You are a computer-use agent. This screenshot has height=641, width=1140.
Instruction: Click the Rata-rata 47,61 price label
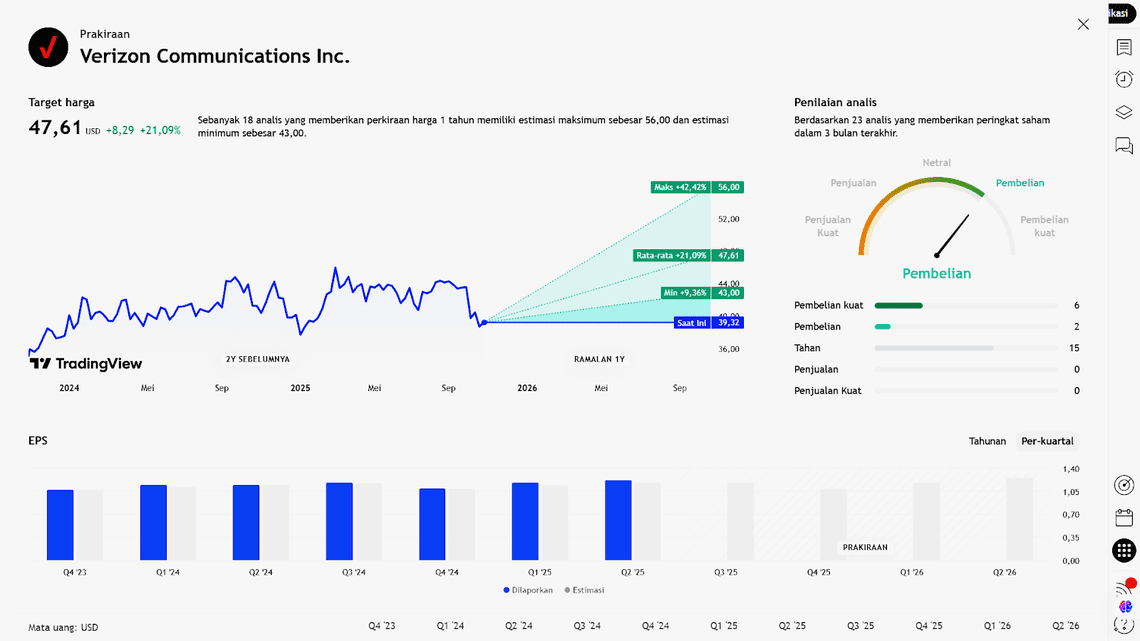tap(689, 255)
